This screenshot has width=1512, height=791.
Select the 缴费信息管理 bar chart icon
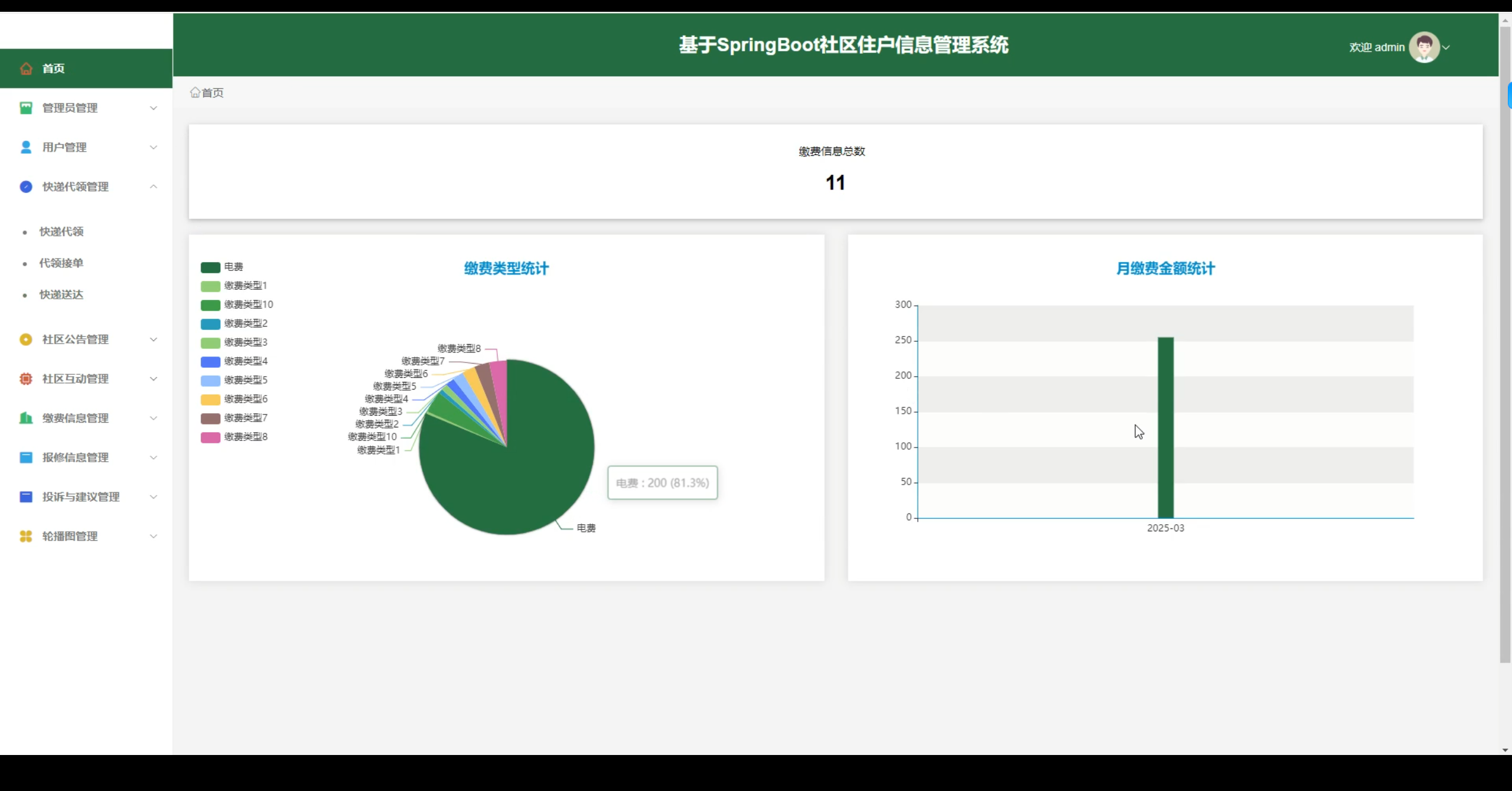[x=25, y=418]
